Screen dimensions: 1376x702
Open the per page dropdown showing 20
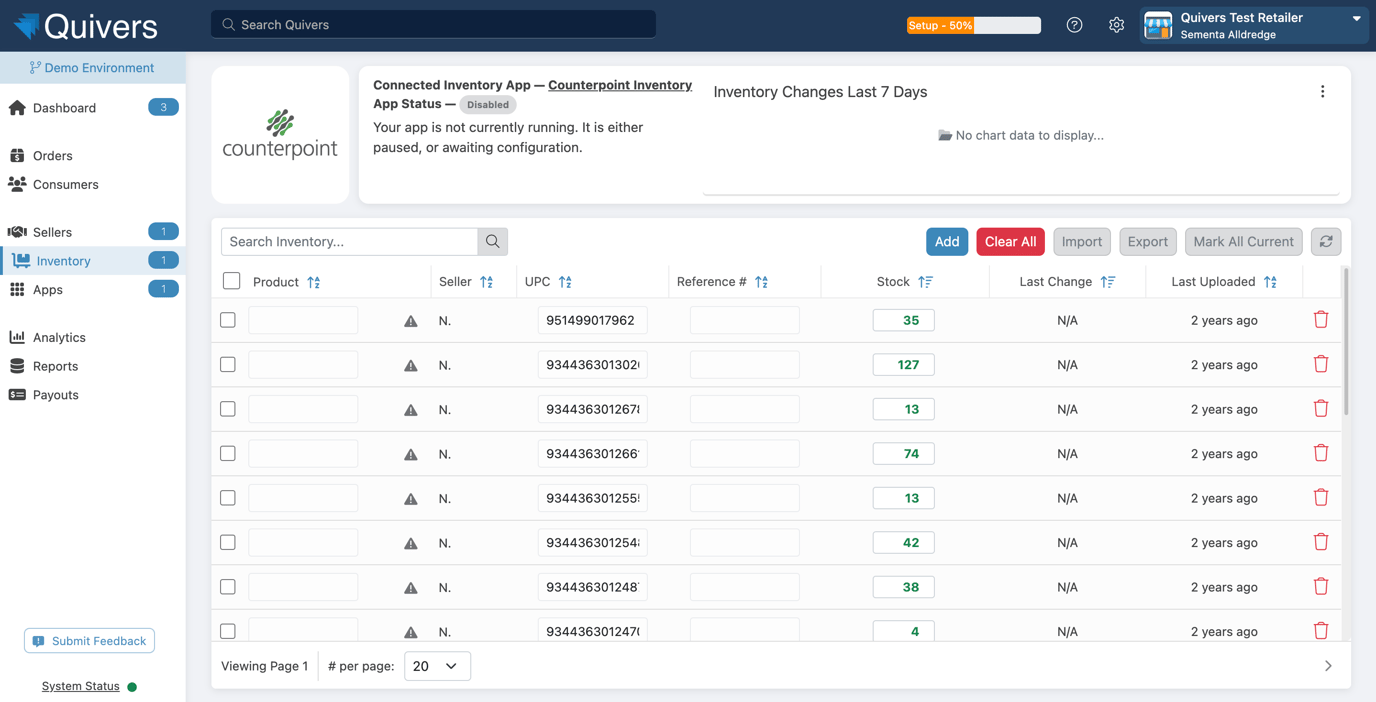pos(437,666)
